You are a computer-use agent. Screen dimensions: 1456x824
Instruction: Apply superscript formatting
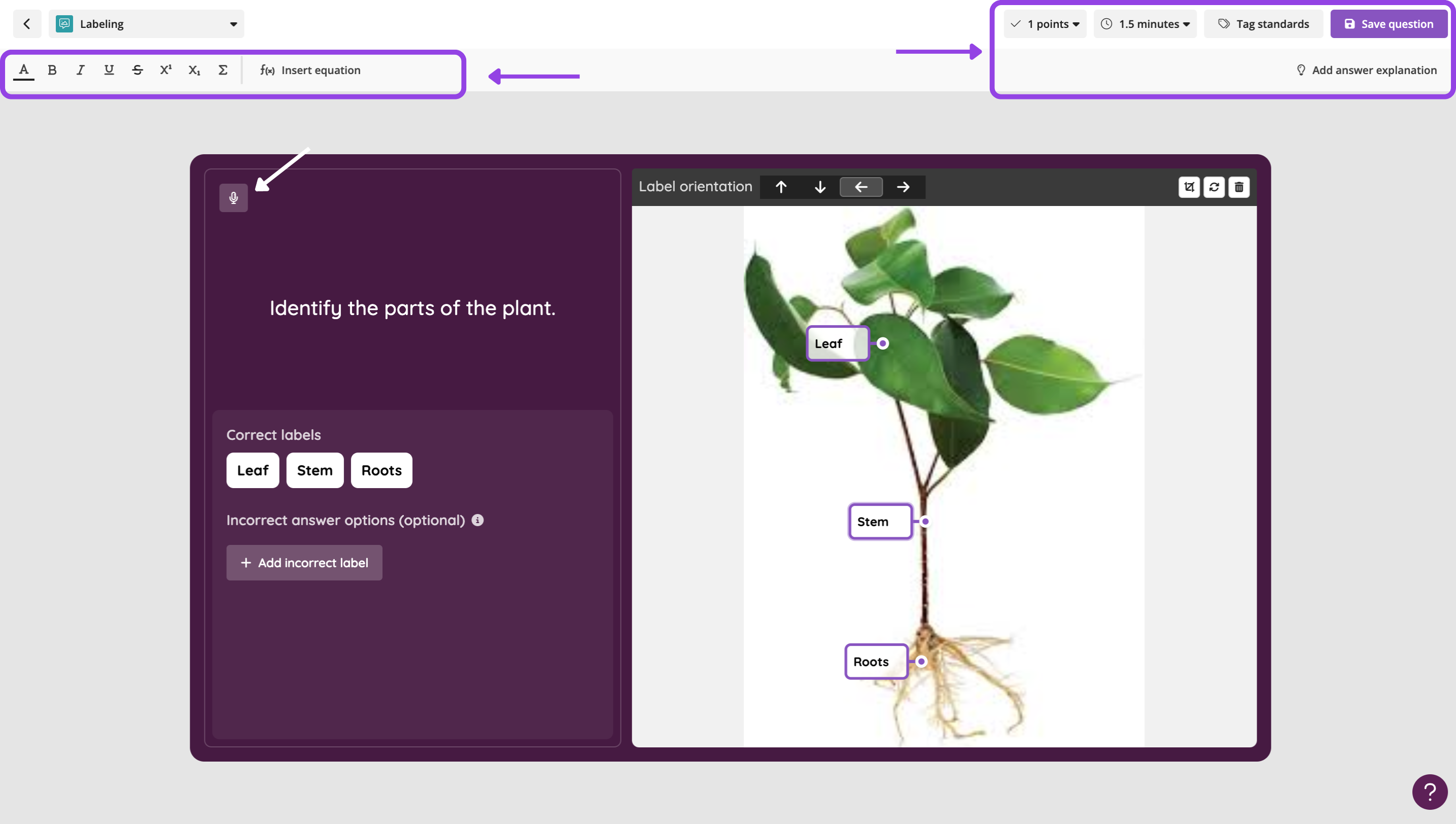[165, 70]
